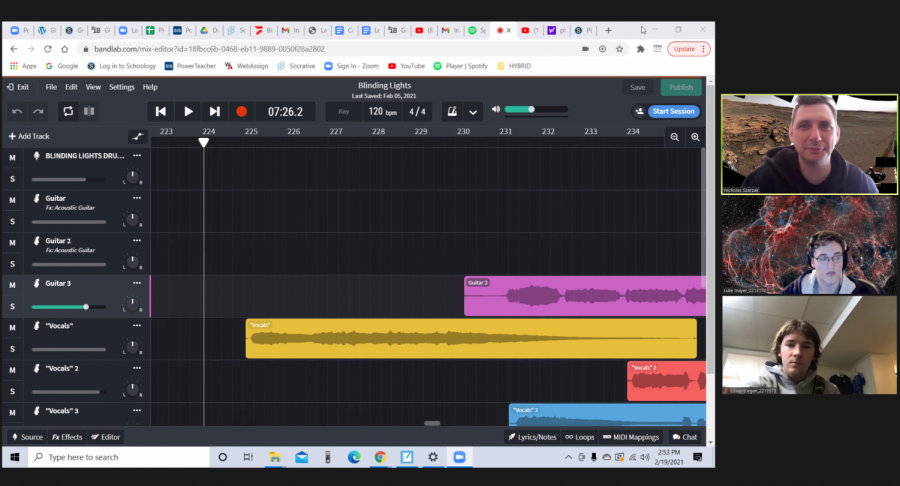Skip back to the start

point(161,111)
